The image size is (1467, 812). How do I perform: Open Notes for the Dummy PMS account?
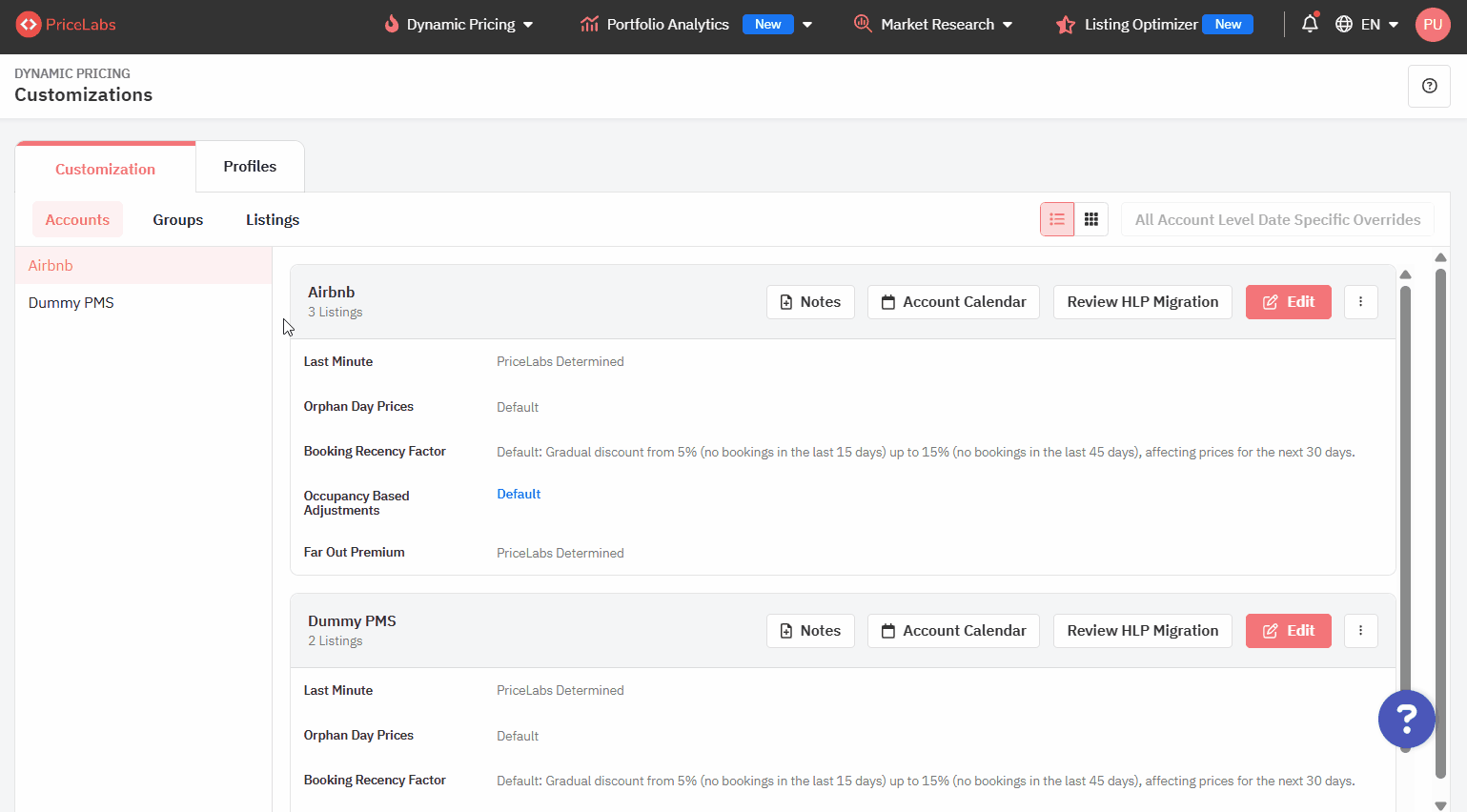[810, 631]
